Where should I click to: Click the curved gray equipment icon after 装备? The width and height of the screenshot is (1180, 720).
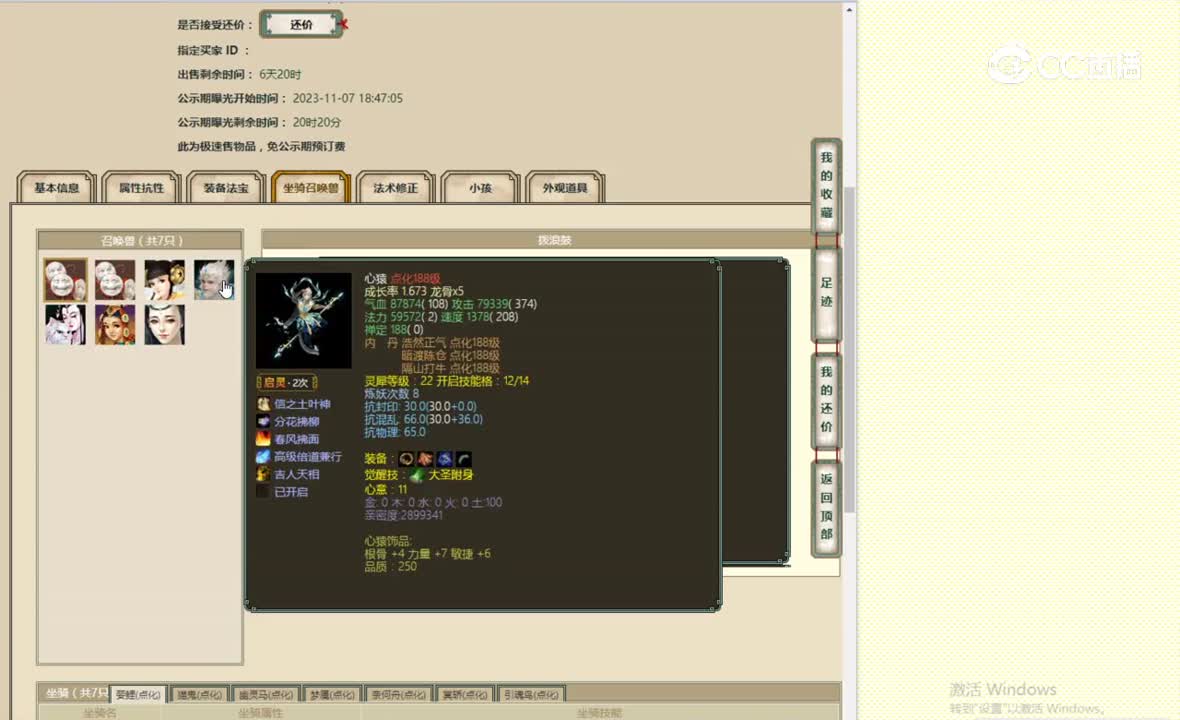(464, 459)
